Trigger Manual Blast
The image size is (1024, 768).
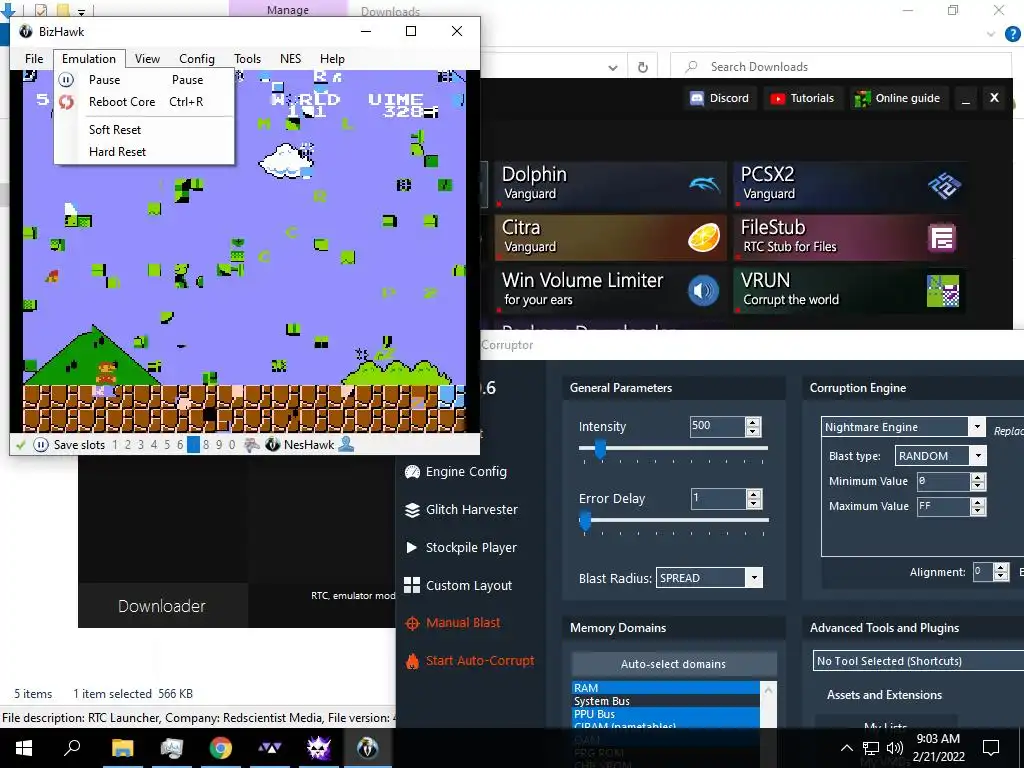click(x=453, y=622)
